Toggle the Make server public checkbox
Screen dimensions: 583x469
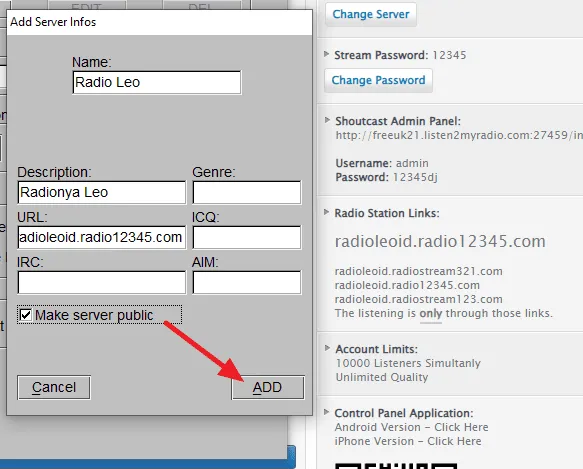point(26,315)
